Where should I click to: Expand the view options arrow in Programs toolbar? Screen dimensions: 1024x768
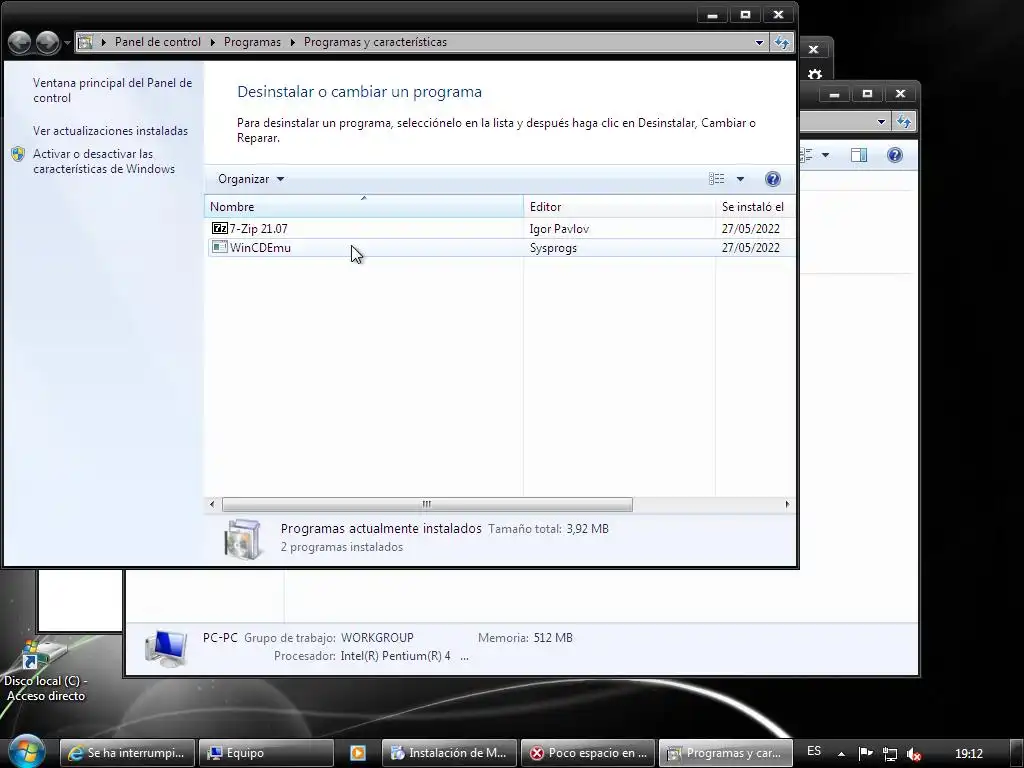(x=740, y=179)
